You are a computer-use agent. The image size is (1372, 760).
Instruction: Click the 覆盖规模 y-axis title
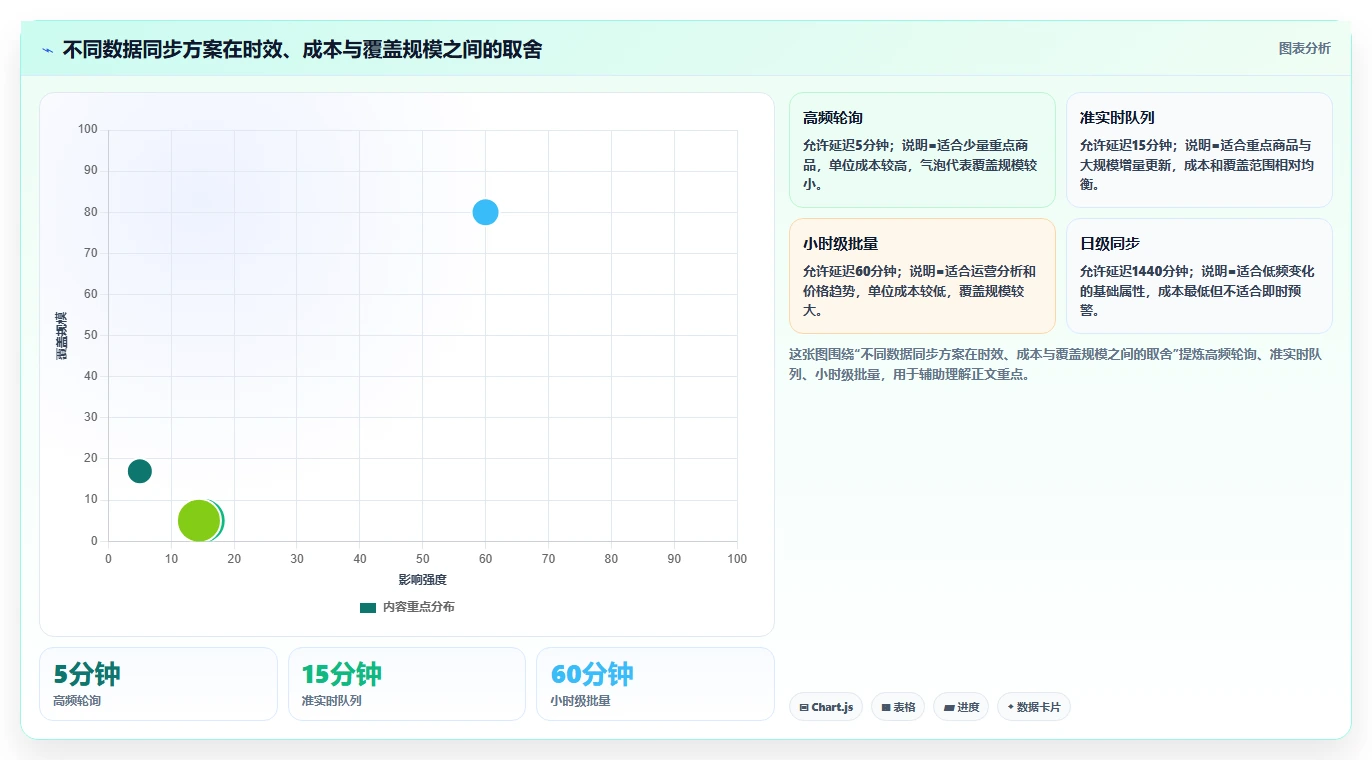62,336
